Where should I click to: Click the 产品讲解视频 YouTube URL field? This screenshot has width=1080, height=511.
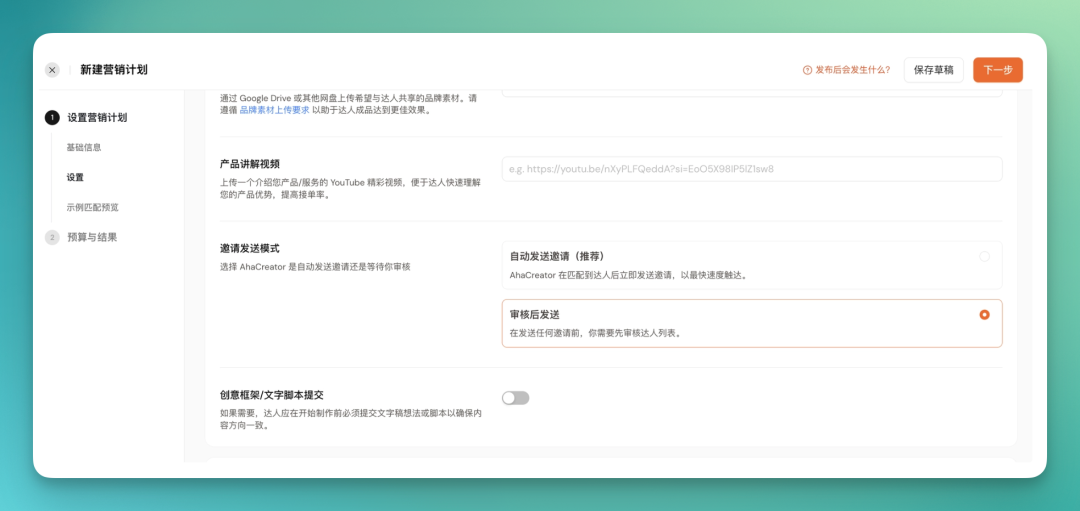[751, 169]
